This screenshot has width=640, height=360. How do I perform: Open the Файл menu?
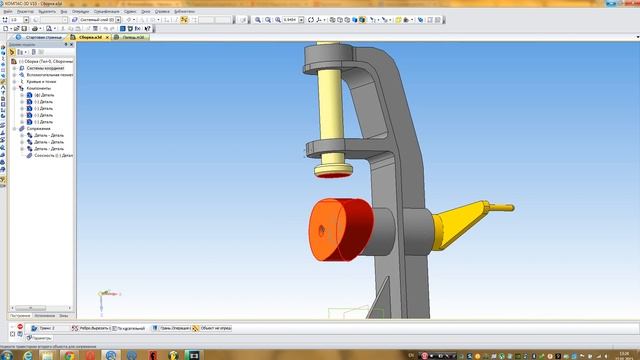click(x=8, y=11)
